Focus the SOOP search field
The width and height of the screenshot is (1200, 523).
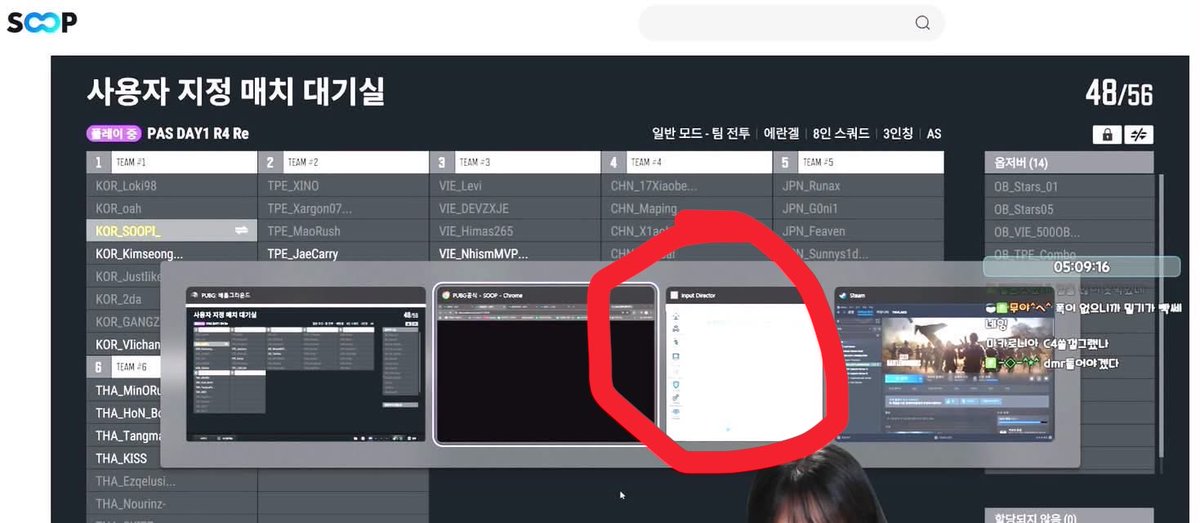pyautogui.click(x=791, y=23)
